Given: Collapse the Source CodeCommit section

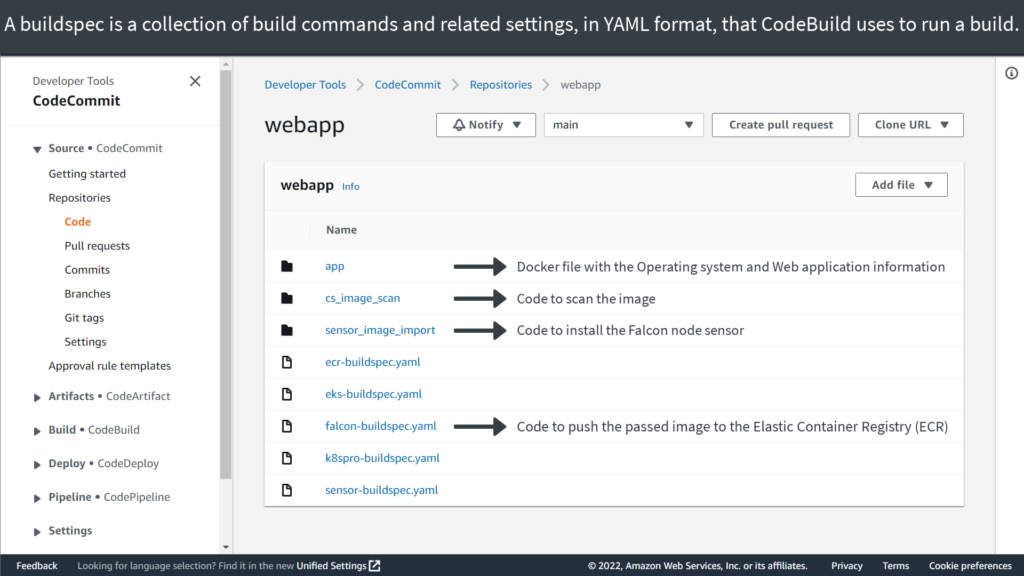Looking at the screenshot, I should point(37,149).
